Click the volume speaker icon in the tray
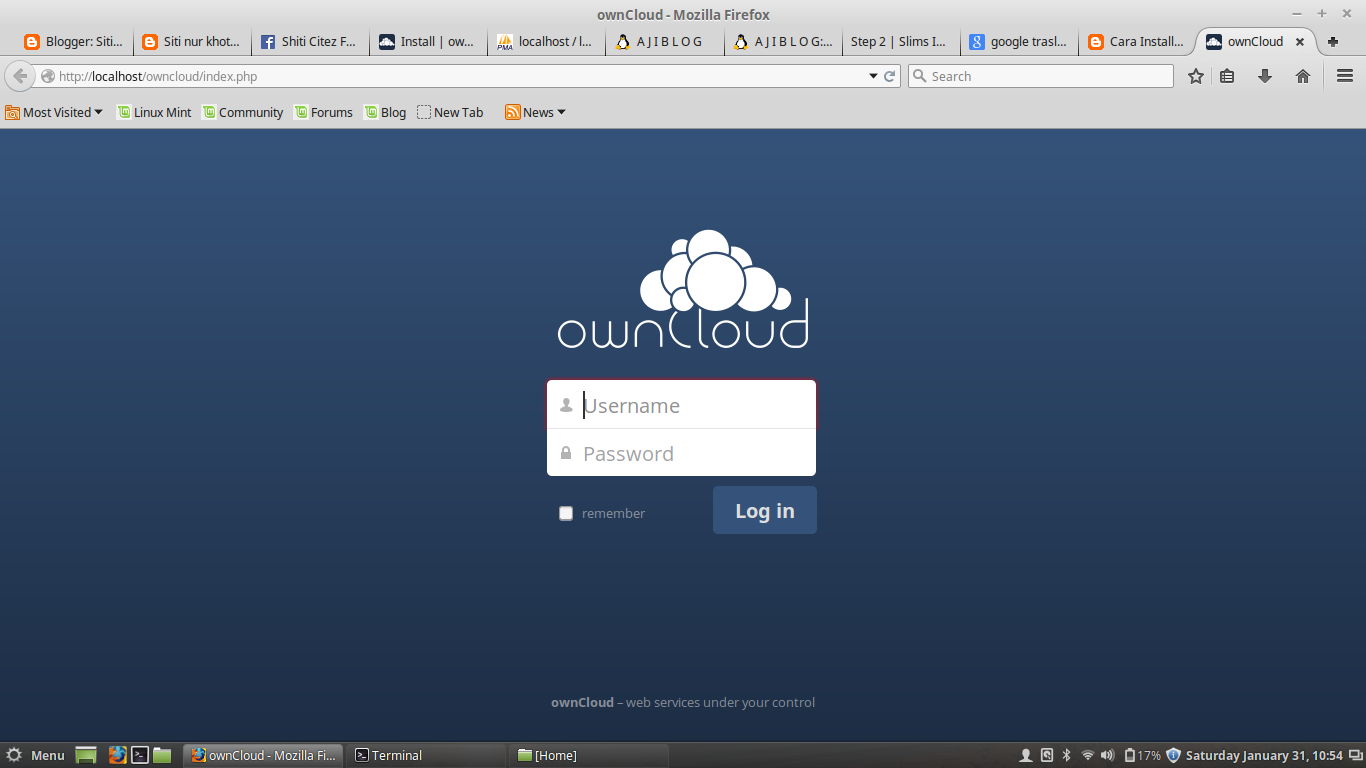This screenshot has height=768, width=1366. [x=1107, y=755]
